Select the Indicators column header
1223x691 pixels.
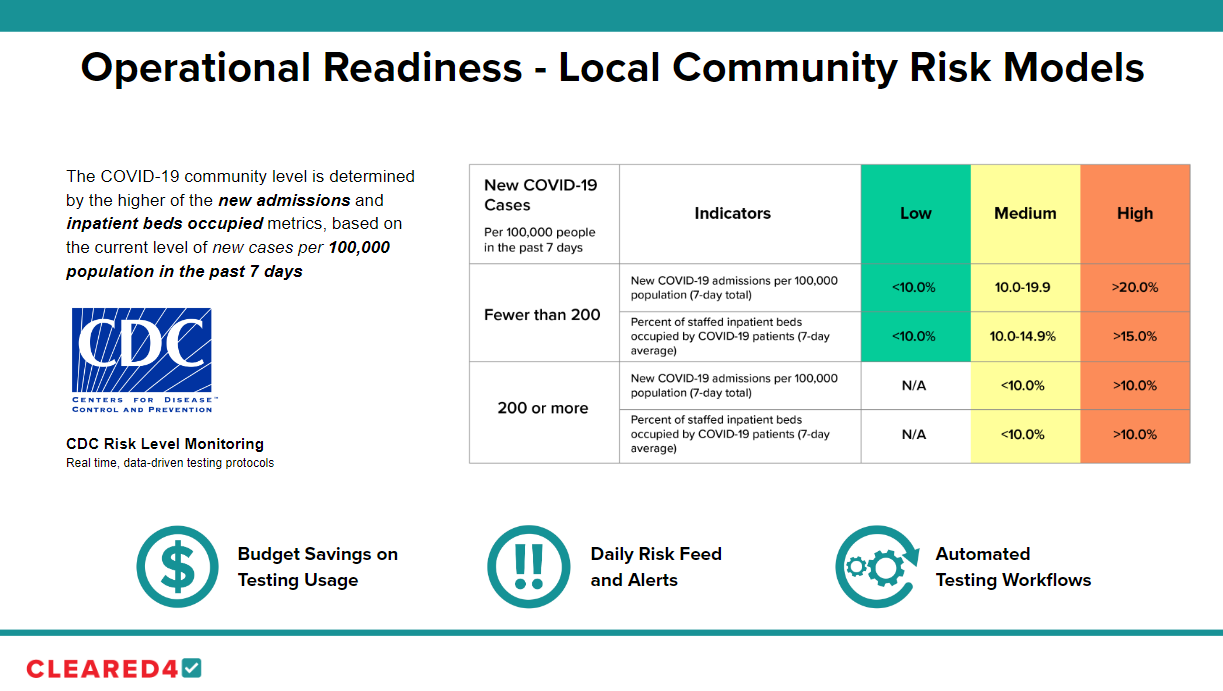(x=733, y=213)
